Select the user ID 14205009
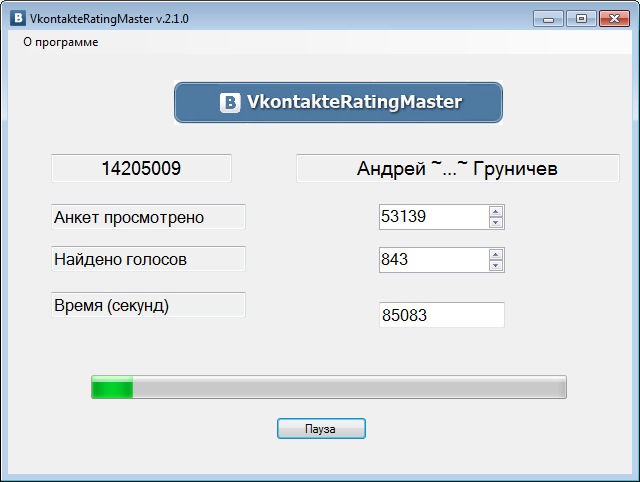This screenshot has width=640, height=482. tap(141, 168)
